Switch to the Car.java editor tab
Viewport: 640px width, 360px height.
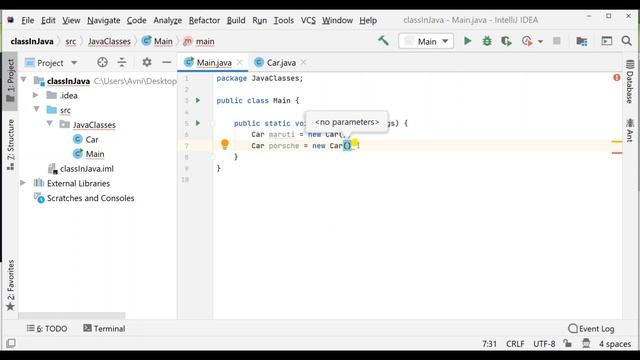tap(280, 62)
